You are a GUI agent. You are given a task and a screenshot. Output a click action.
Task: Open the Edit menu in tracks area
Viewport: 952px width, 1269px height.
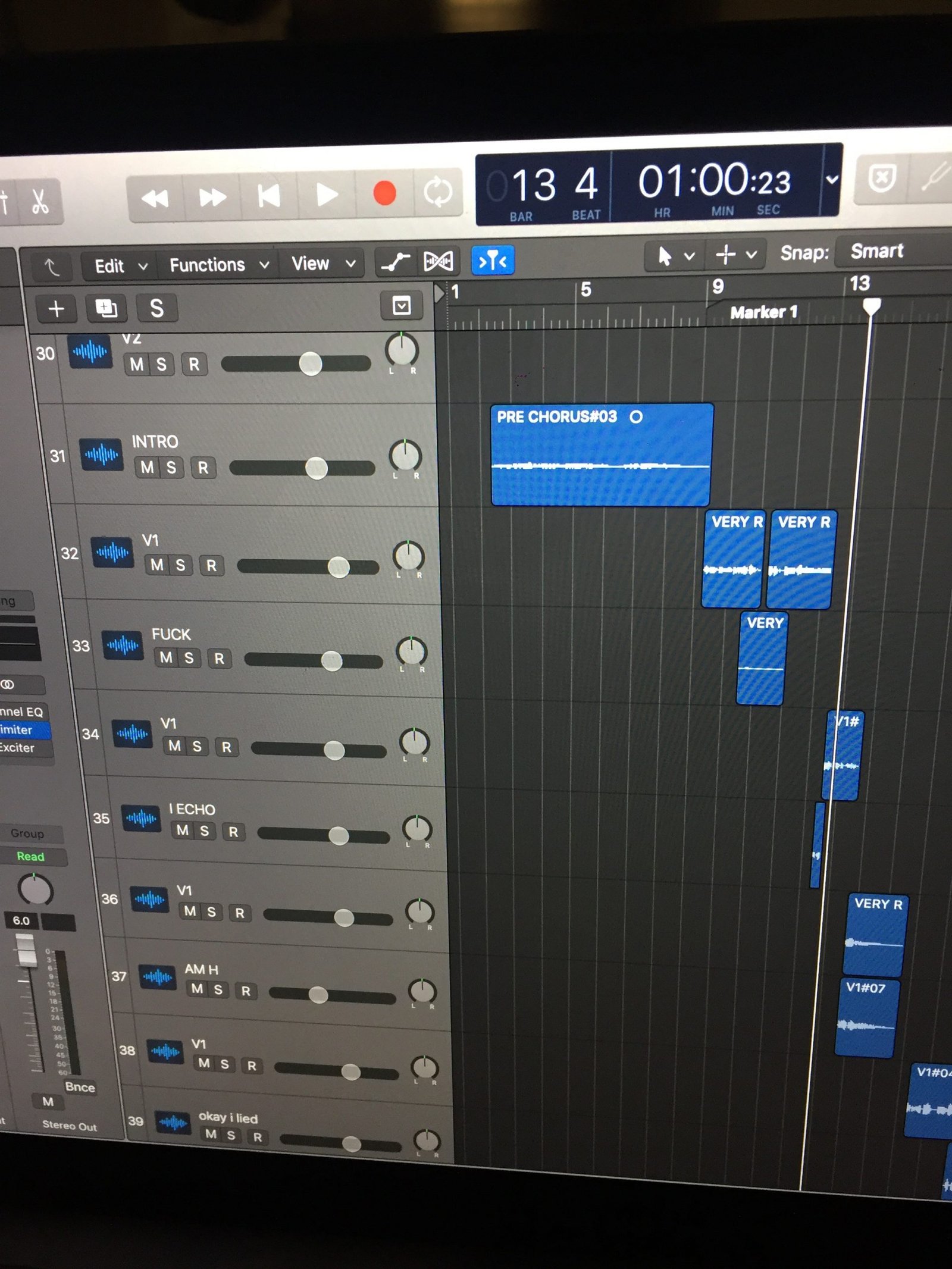121,266
